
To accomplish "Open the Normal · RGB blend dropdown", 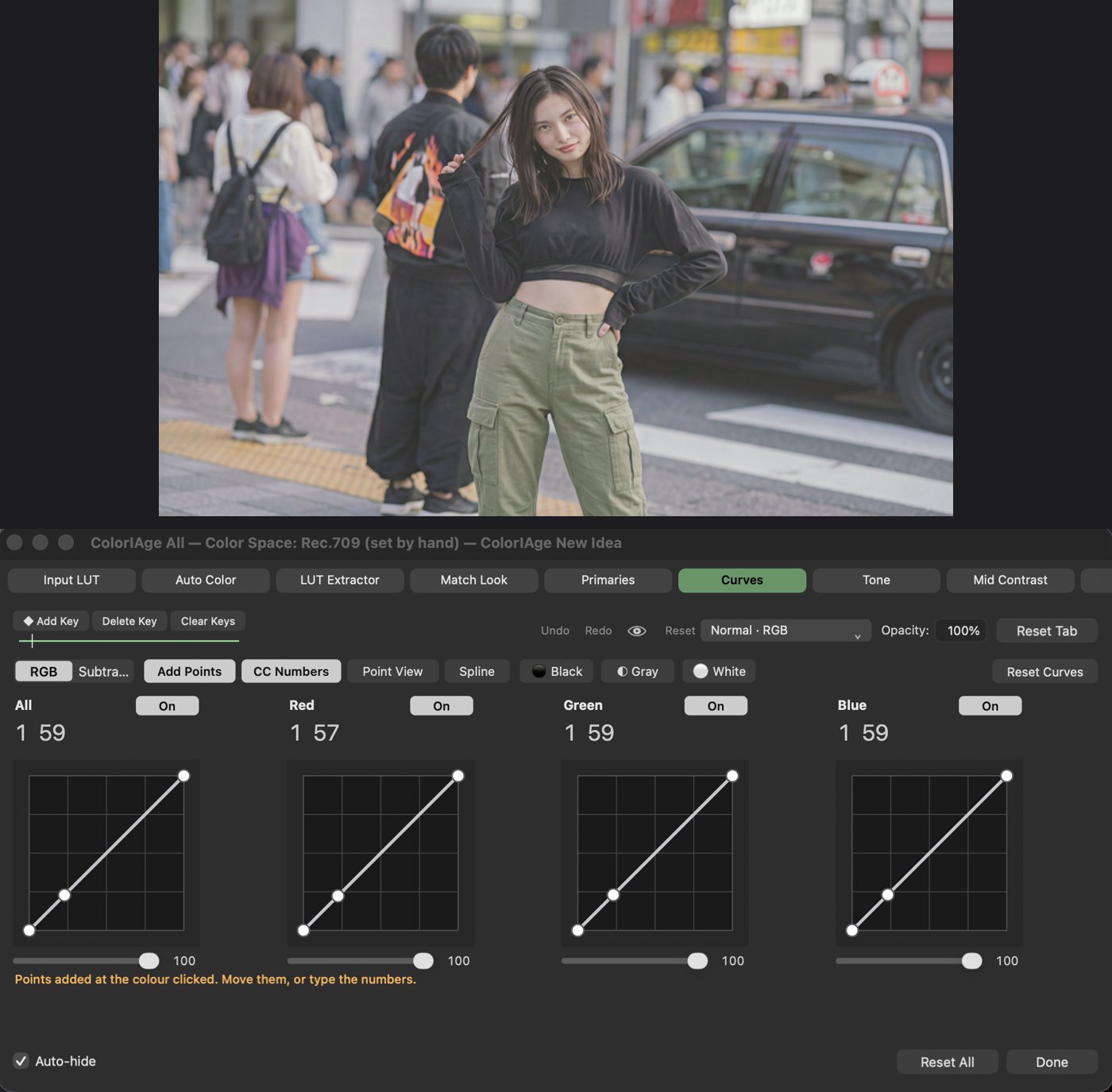I will pos(786,631).
